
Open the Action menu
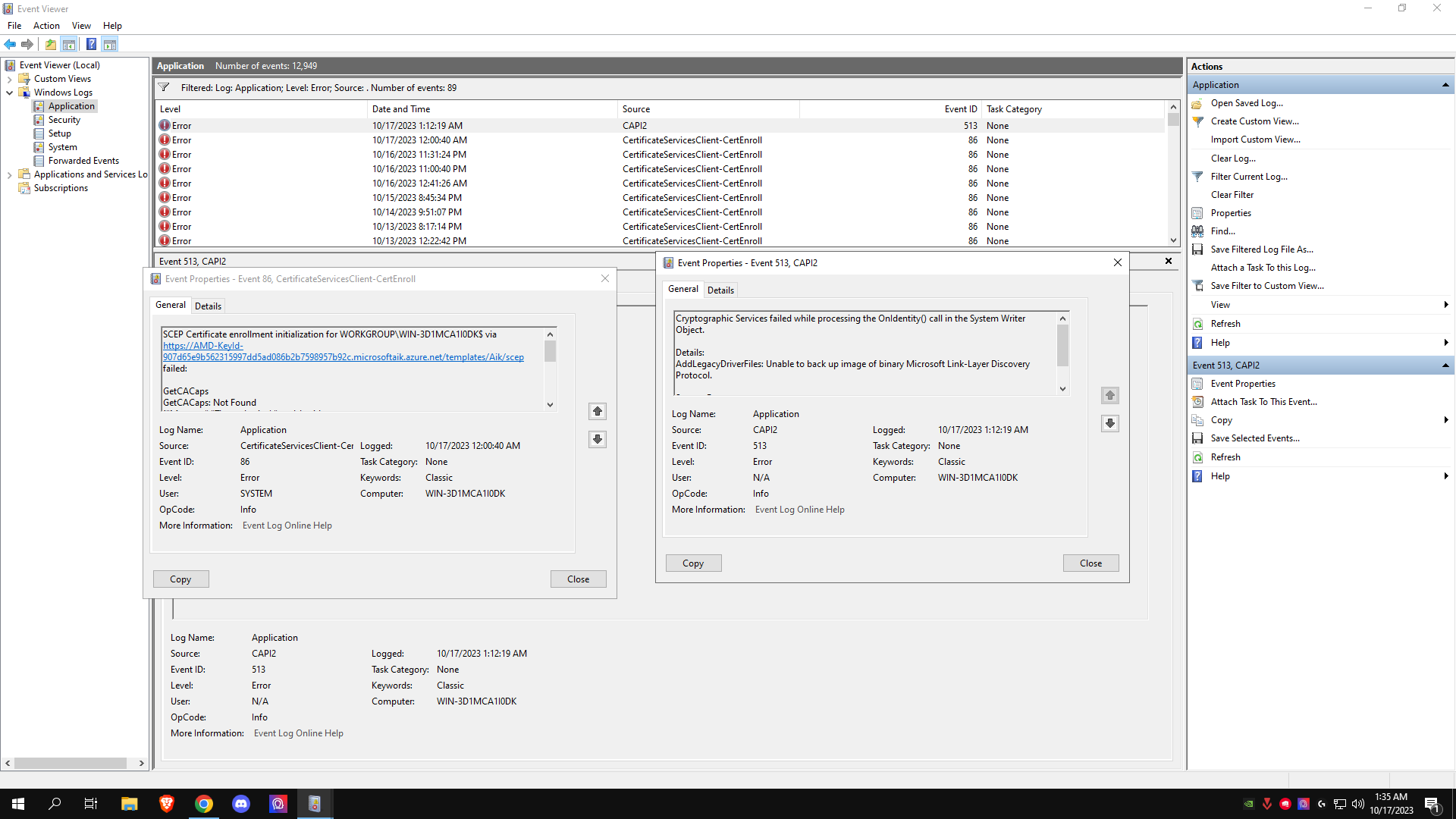pyautogui.click(x=46, y=26)
